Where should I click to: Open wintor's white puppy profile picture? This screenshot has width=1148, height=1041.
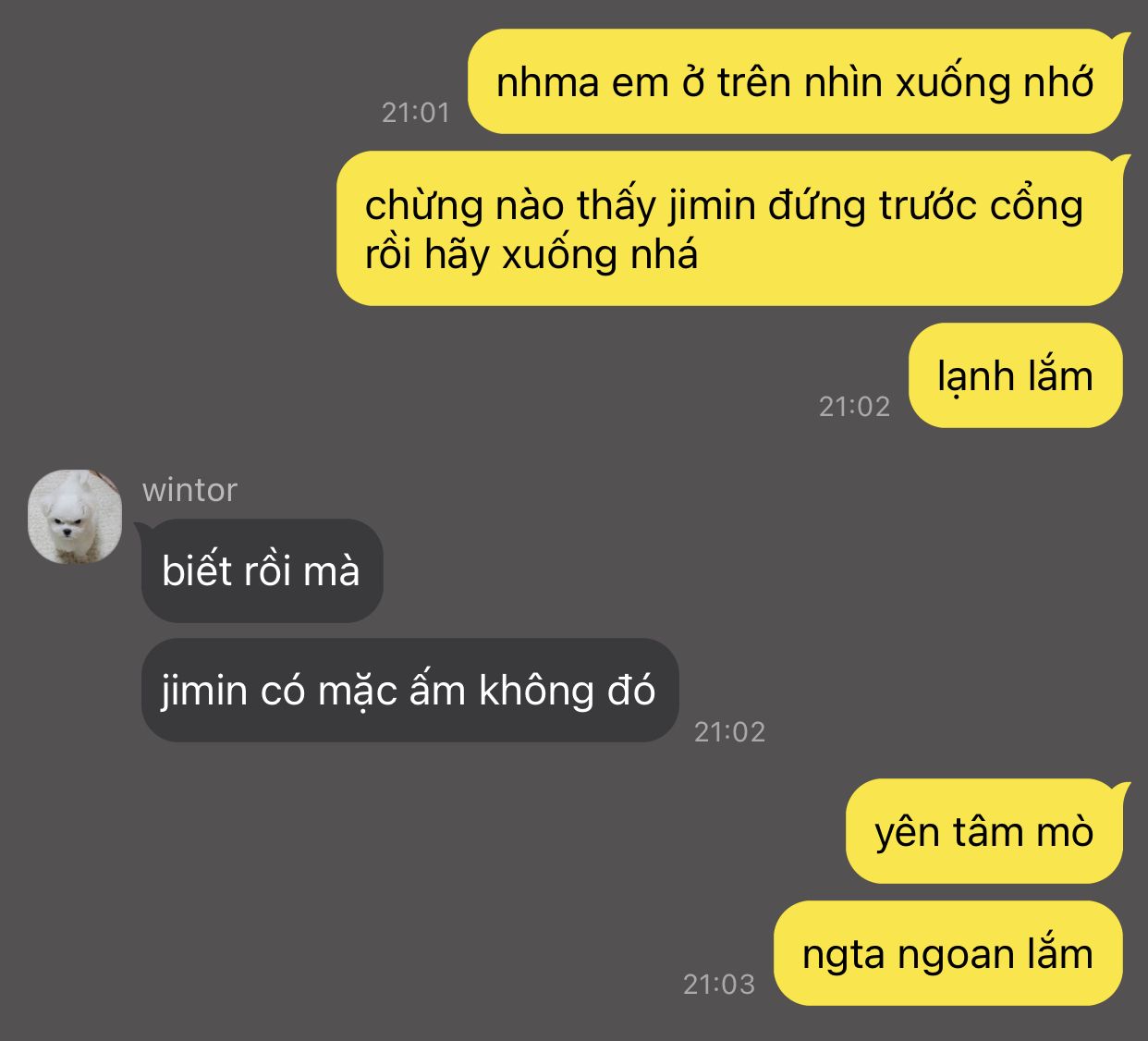click(x=75, y=517)
